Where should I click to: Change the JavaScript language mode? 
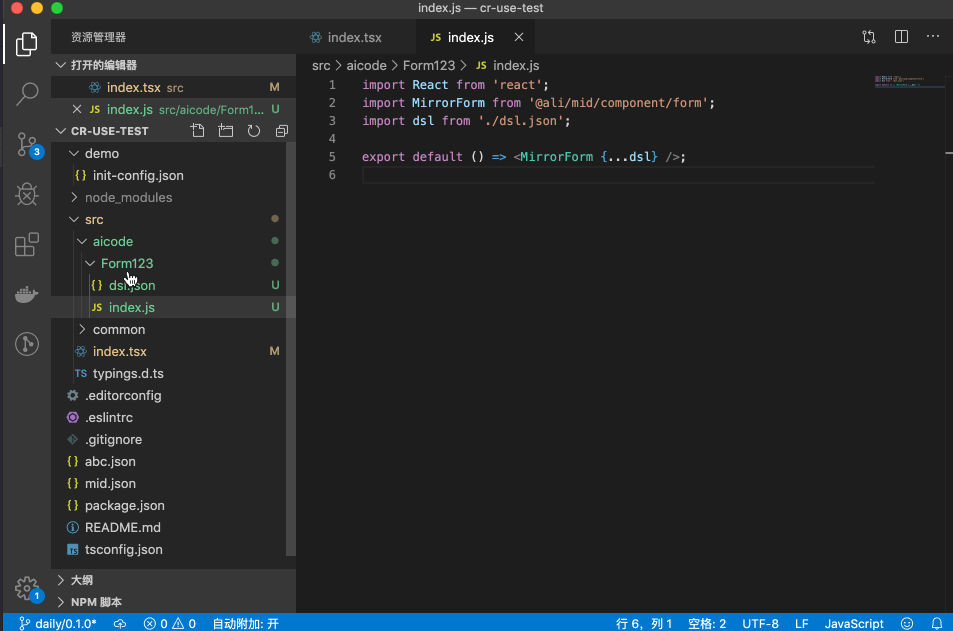[x=853, y=623]
